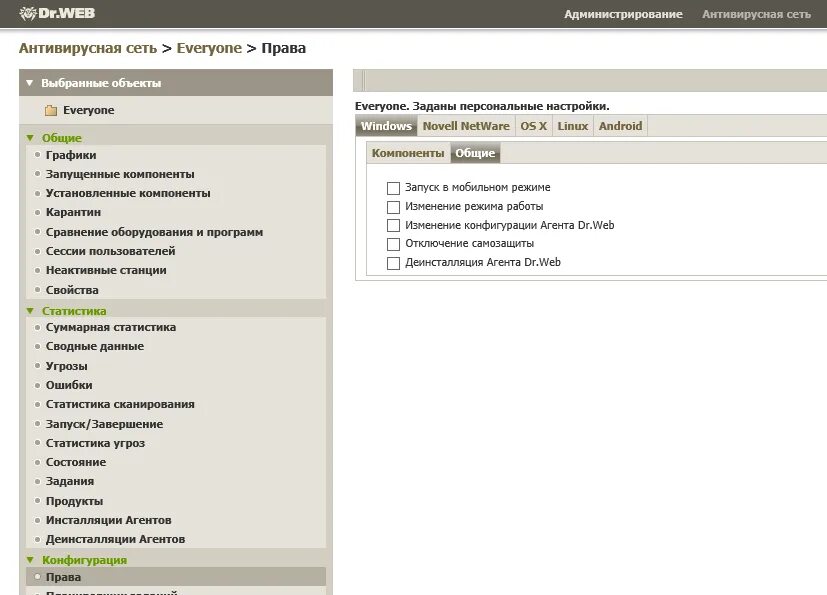
Task: Open the Угрозы report
Action: (66, 366)
